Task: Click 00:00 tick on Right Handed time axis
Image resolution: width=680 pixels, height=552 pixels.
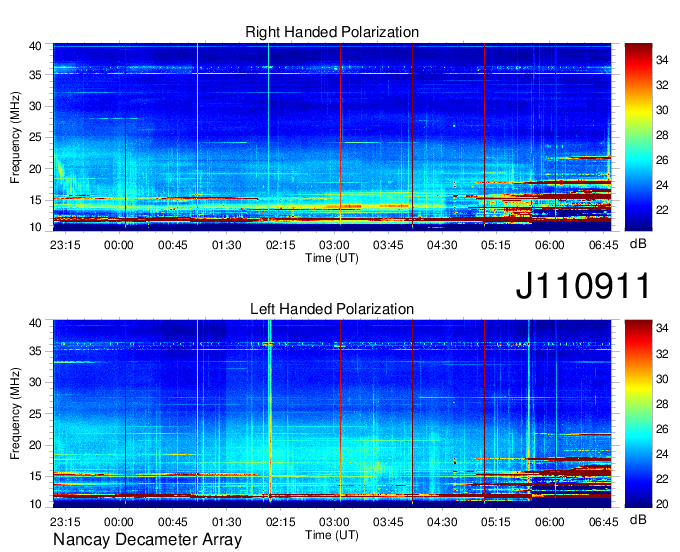Action: 119,245
